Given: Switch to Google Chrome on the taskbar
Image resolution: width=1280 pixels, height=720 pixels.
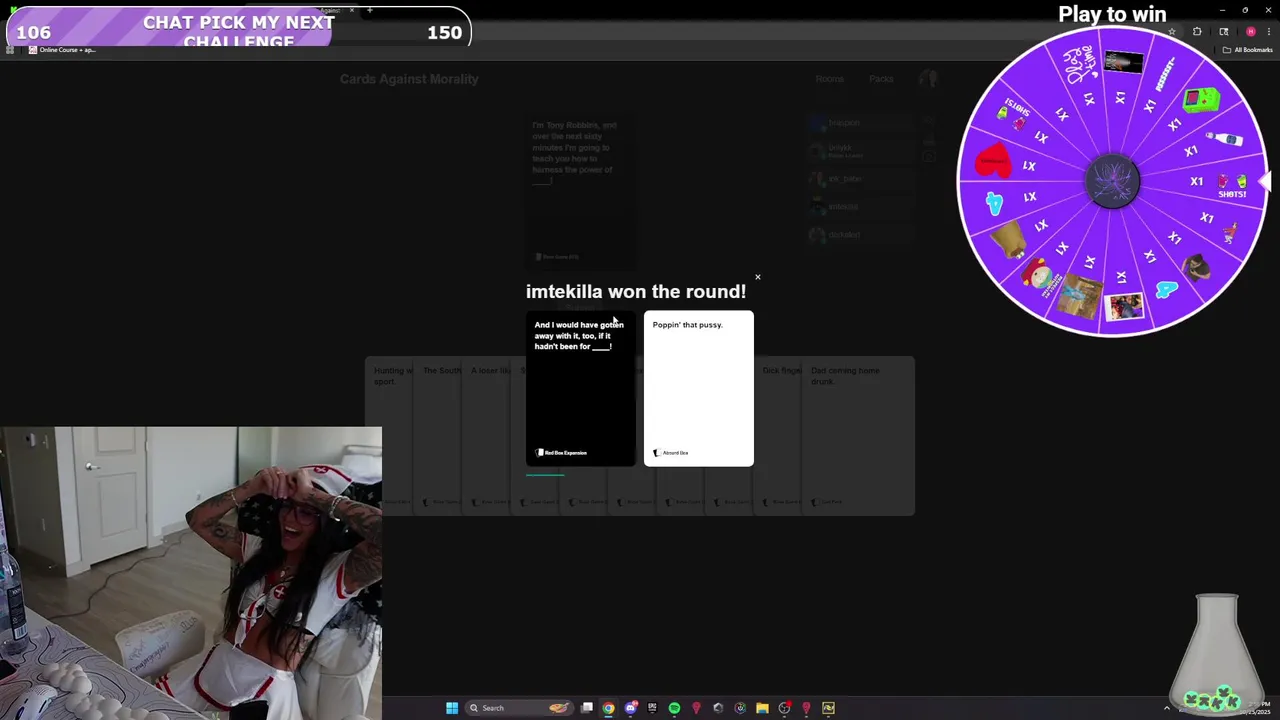Looking at the screenshot, I should [x=608, y=708].
